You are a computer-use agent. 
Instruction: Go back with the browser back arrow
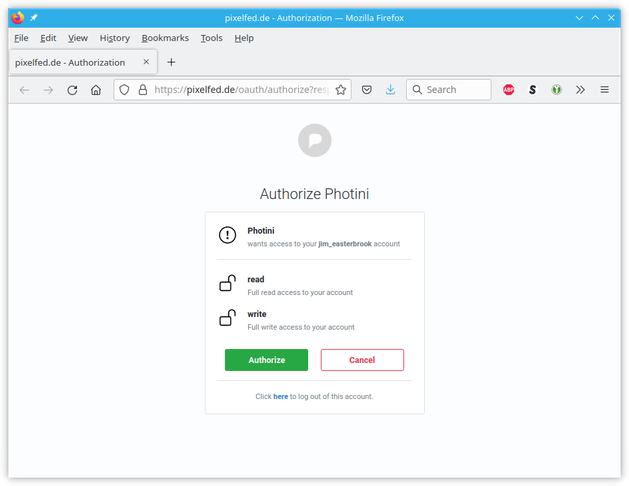[x=24, y=90]
